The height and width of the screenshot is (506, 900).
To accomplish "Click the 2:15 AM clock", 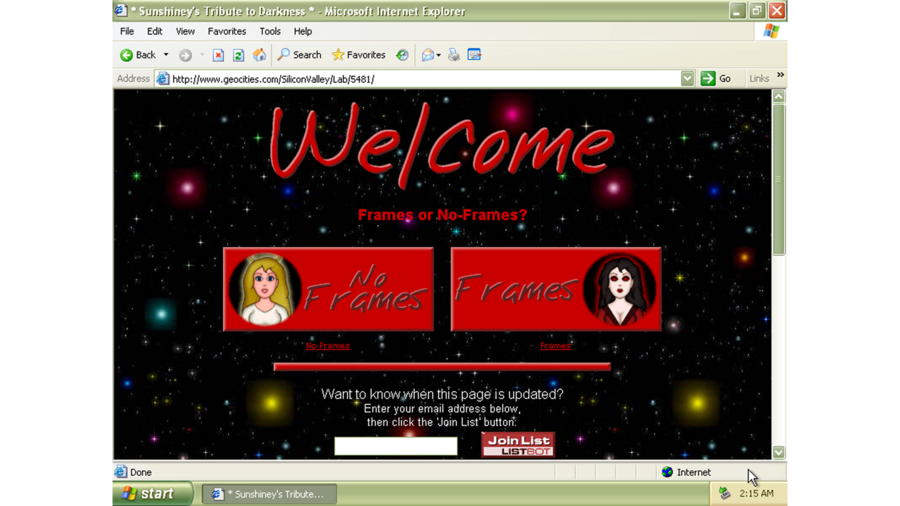I will pyautogui.click(x=756, y=493).
